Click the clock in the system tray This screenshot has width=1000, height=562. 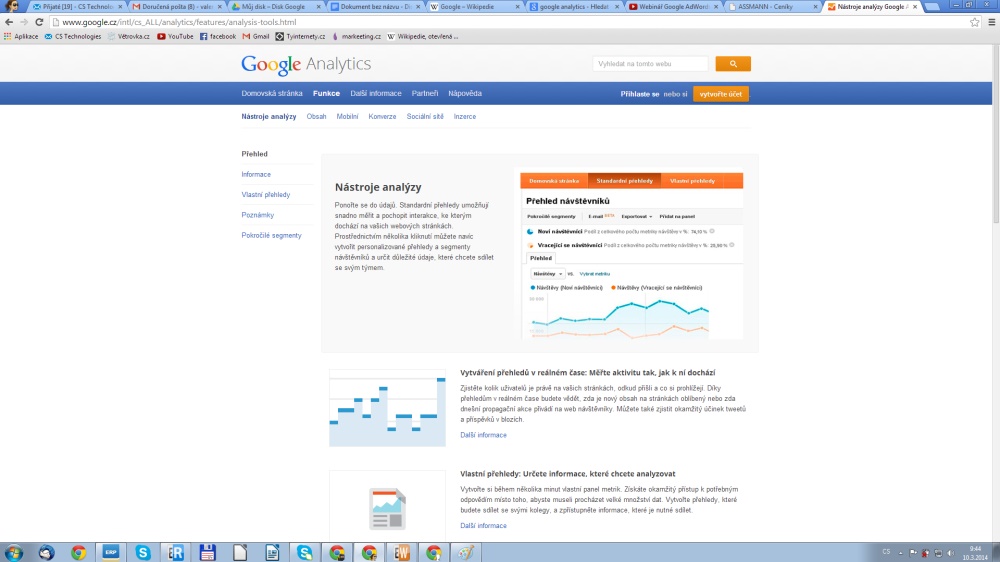[974, 552]
